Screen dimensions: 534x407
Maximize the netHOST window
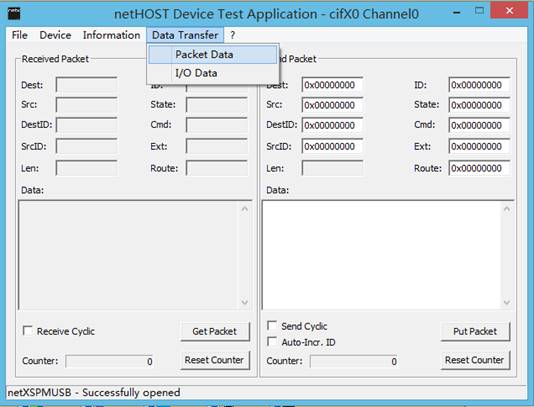(479, 11)
